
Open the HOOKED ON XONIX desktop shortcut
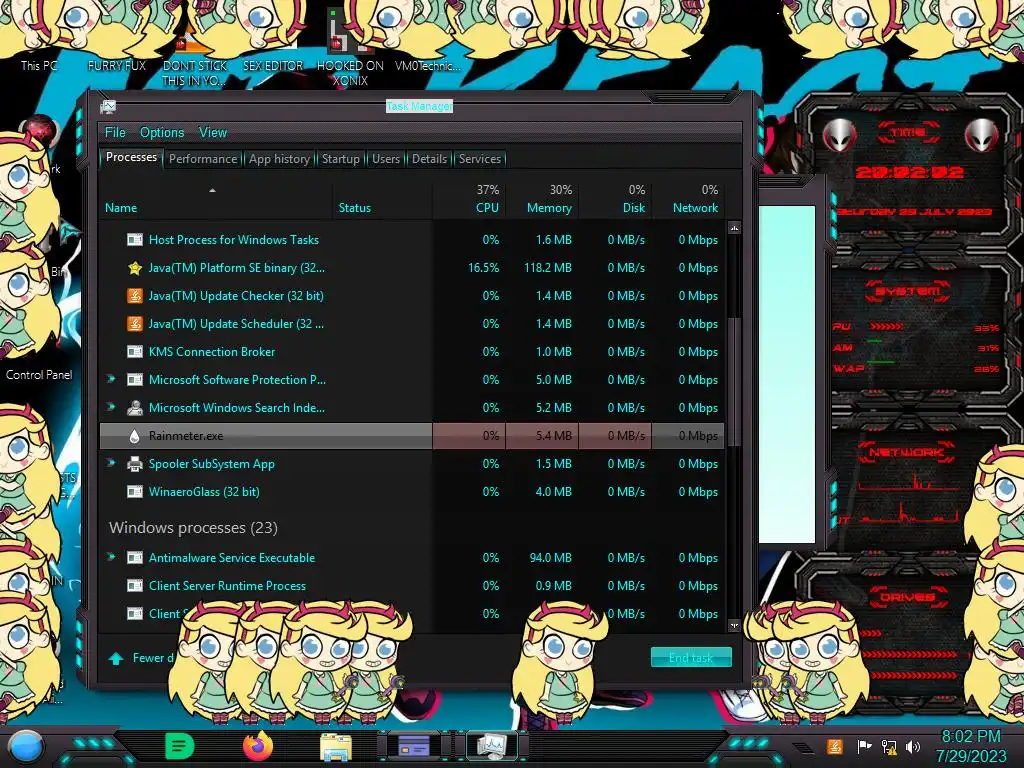click(x=350, y=49)
